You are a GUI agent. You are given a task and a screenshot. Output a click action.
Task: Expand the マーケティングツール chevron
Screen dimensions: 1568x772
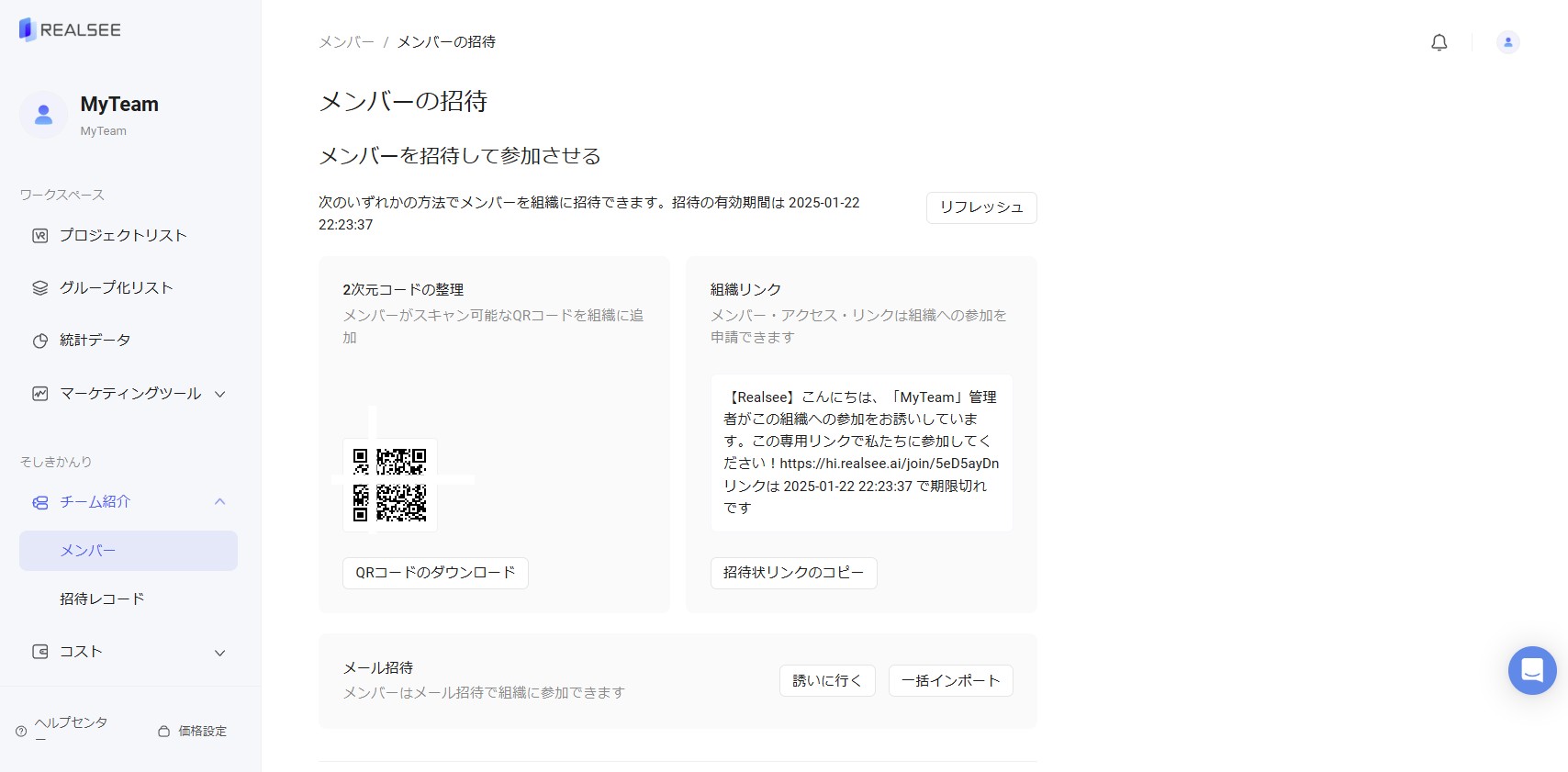click(x=220, y=394)
